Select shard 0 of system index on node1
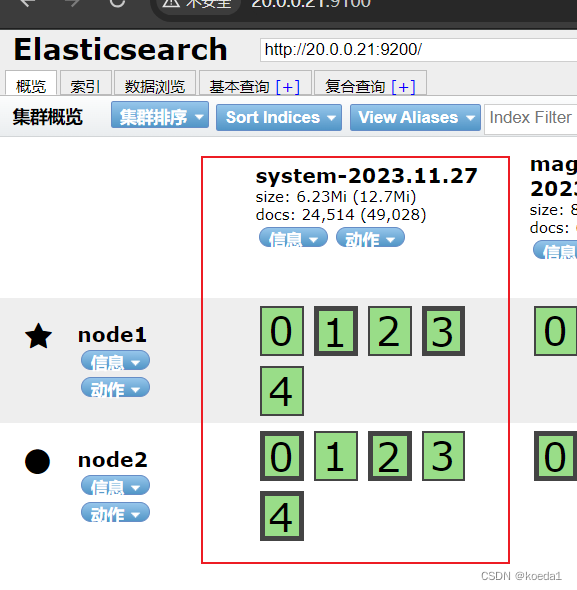This screenshot has width=577, height=590. (x=282, y=331)
